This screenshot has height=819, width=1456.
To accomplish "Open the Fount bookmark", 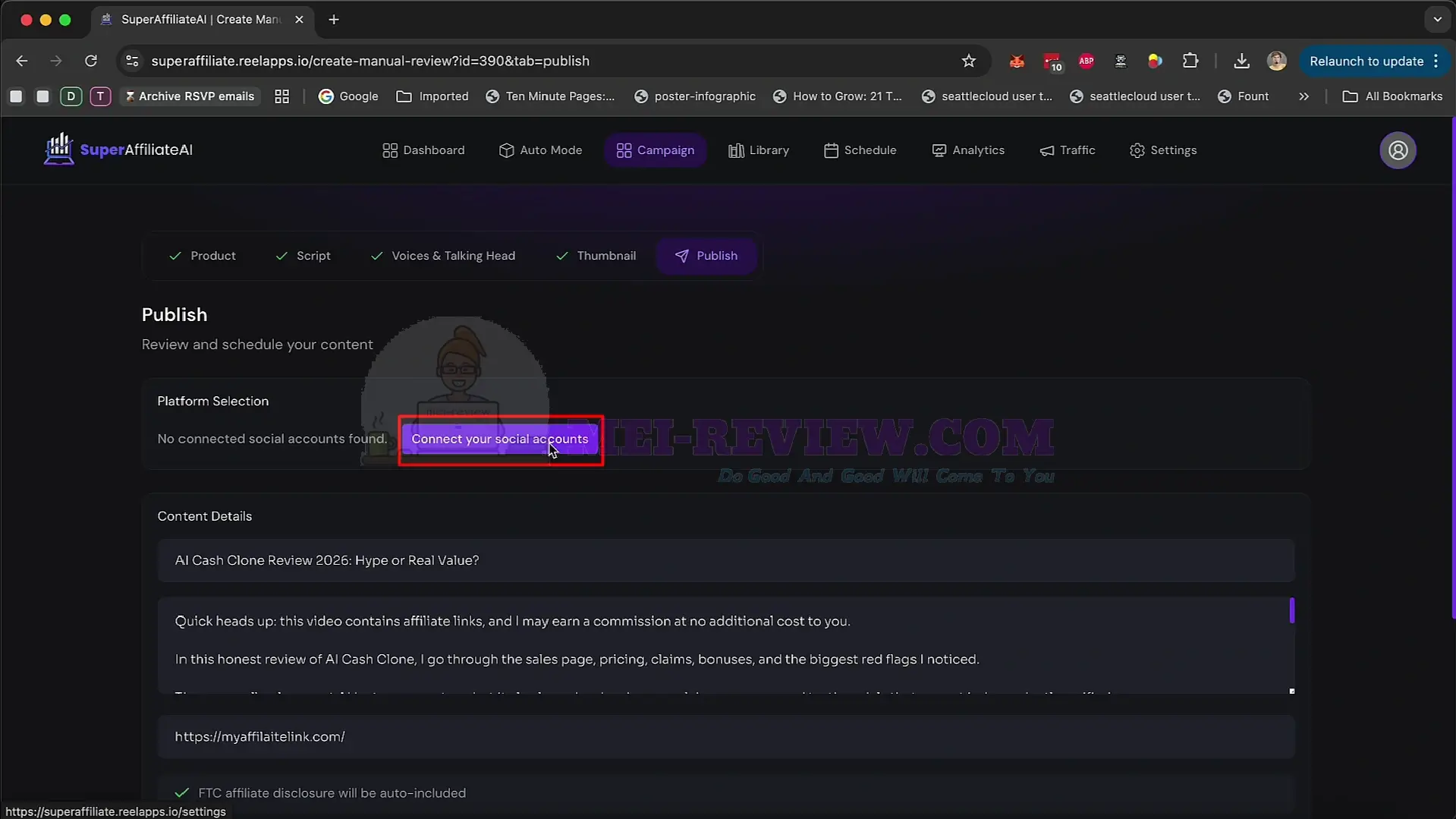I will [1244, 96].
